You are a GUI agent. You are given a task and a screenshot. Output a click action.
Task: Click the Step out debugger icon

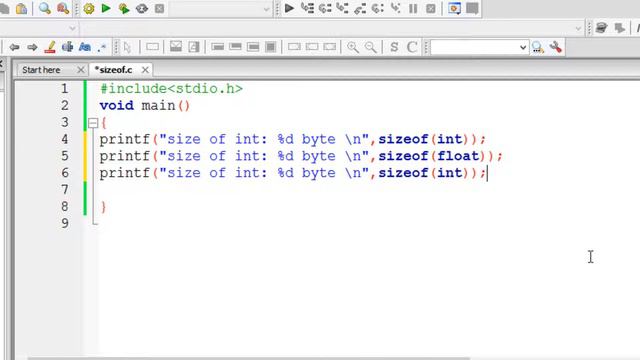pyautogui.click(x=360, y=8)
